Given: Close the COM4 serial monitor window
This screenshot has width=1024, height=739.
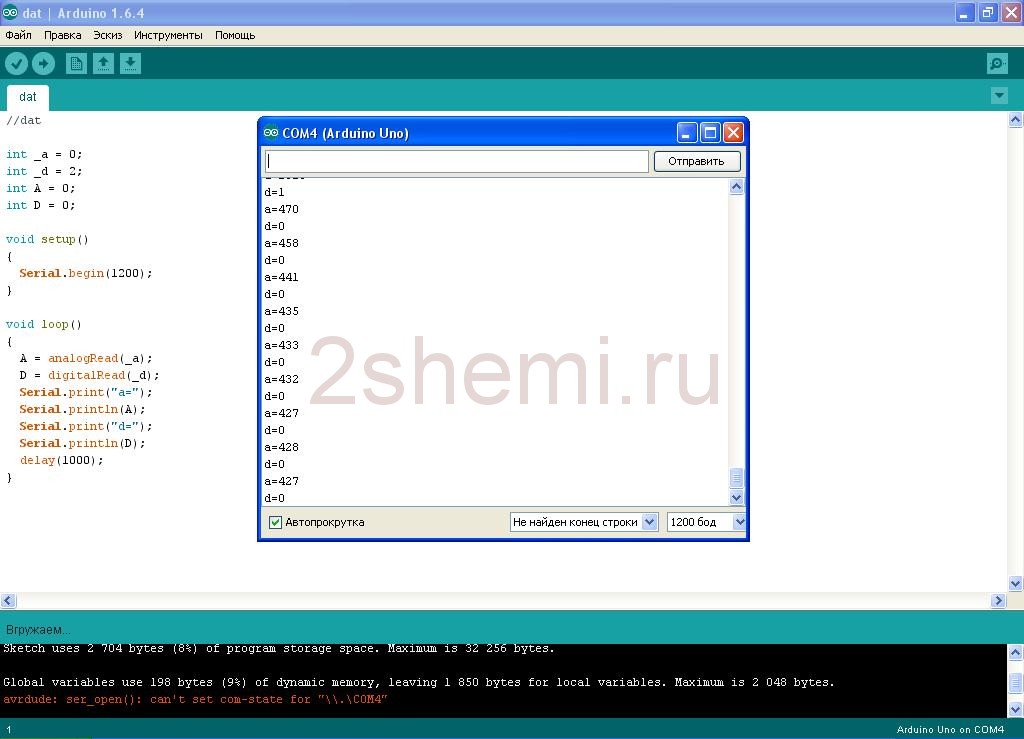Looking at the screenshot, I should 733,133.
